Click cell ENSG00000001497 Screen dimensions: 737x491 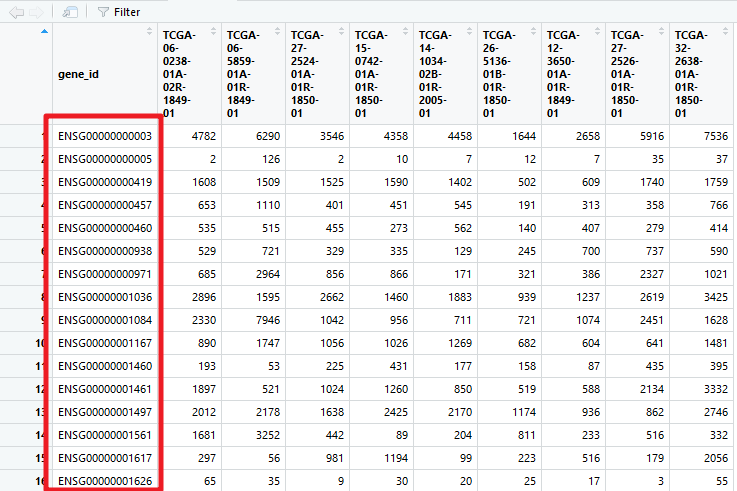[105, 413]
